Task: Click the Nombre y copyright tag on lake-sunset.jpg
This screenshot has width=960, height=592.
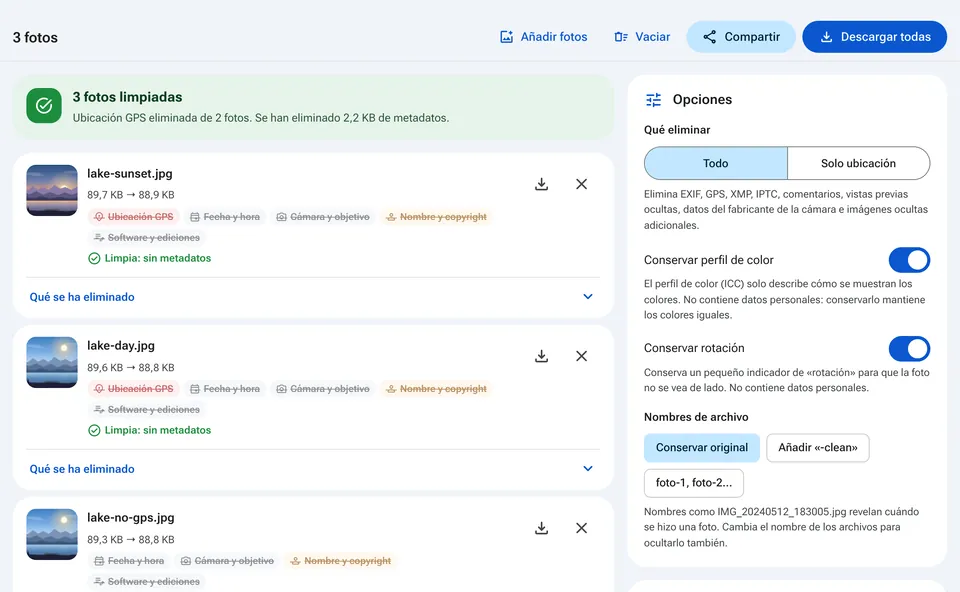Action: point(436,217)
